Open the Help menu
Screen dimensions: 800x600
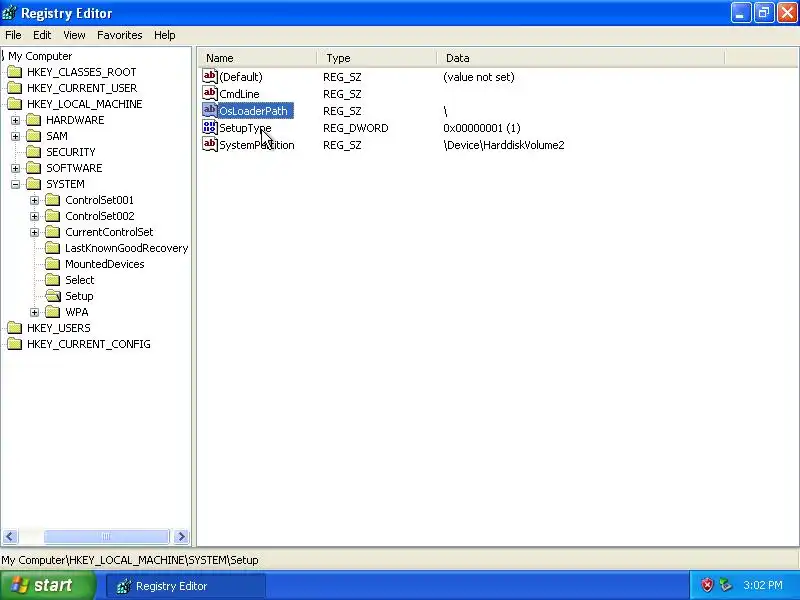click(164, 35)
